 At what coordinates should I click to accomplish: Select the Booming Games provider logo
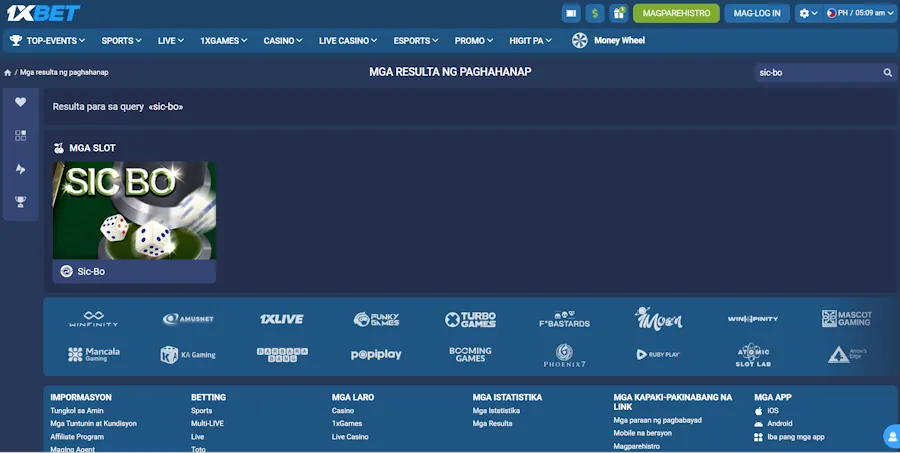[470, 354]
